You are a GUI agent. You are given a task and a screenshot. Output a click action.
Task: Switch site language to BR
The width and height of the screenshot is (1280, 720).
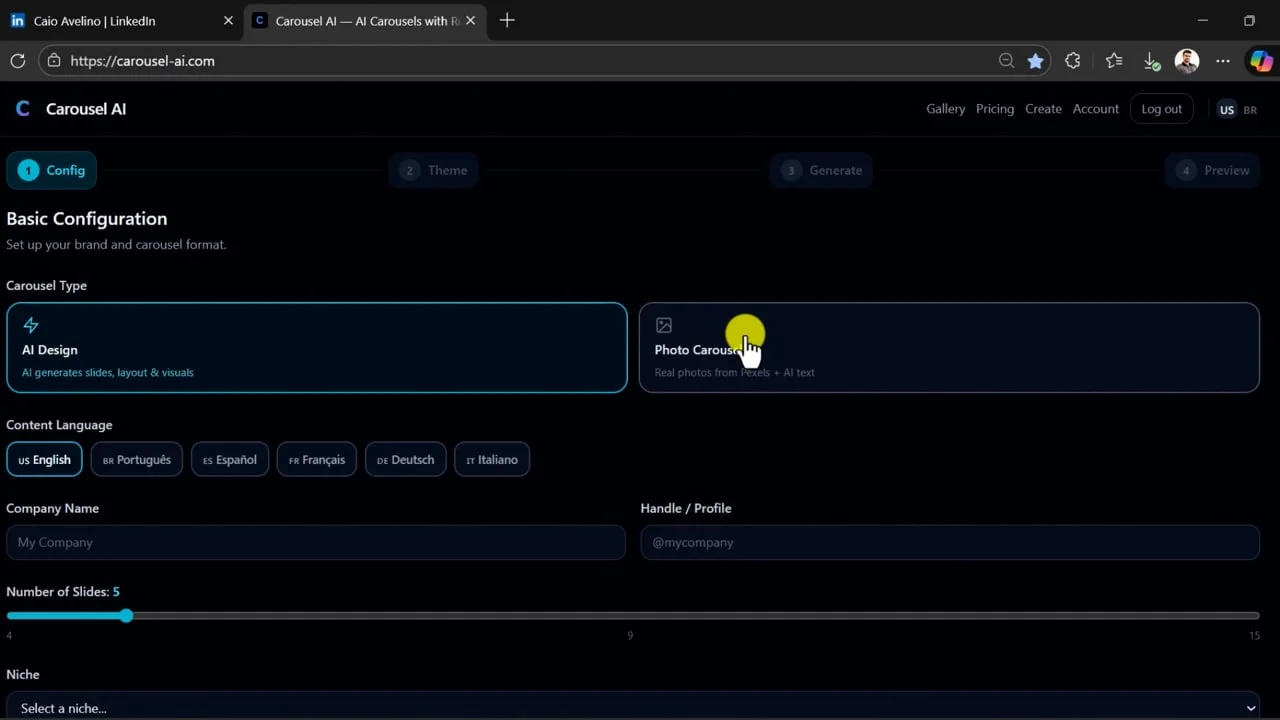[1250, 110]
